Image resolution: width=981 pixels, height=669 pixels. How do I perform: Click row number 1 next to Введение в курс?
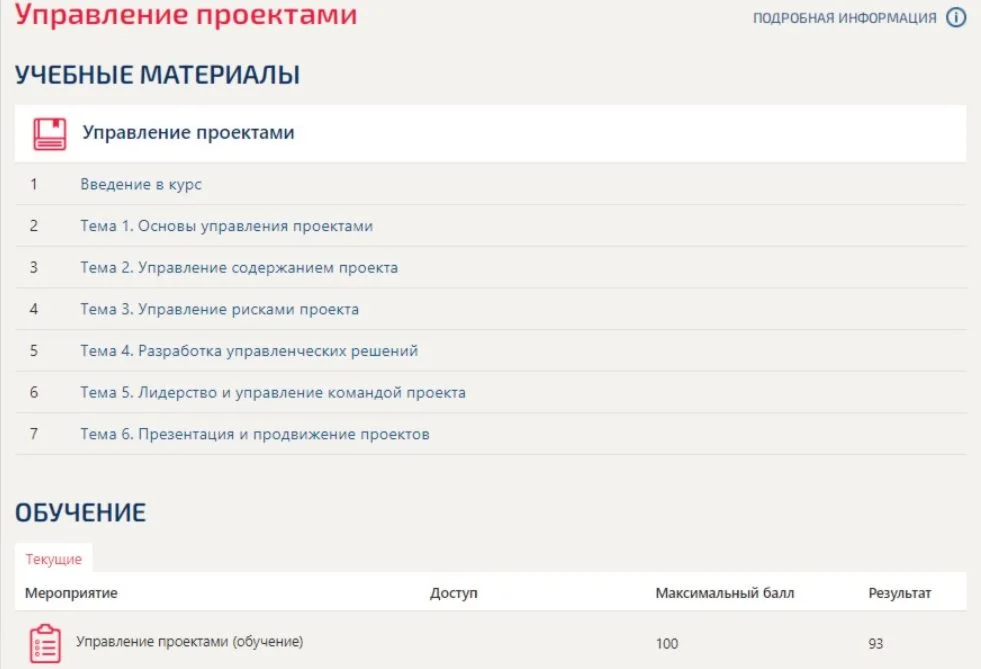[34, 184]
